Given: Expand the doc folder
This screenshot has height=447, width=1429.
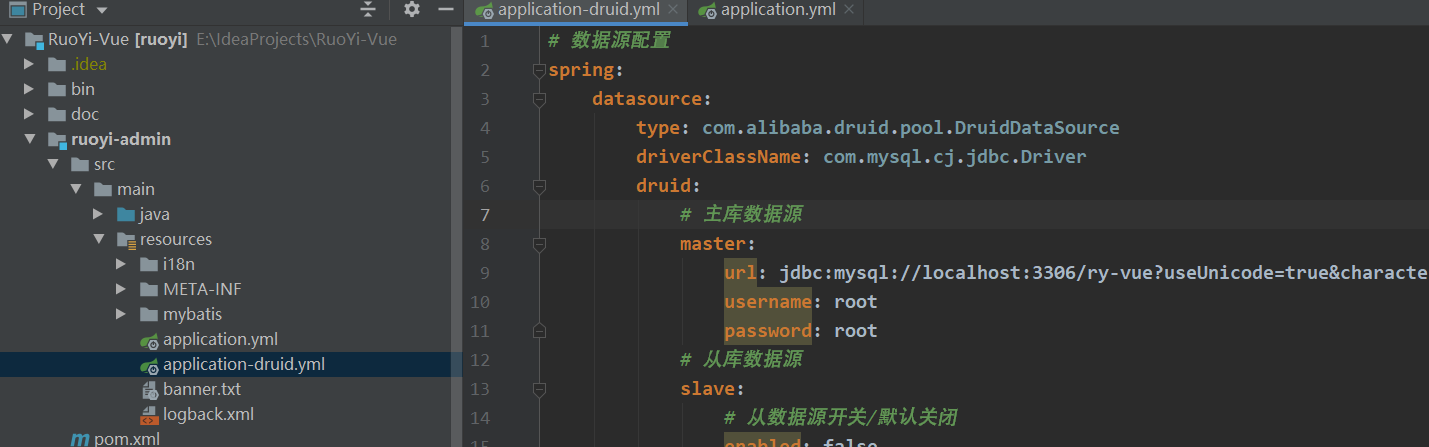Looking at the screenshot, I should (30, 114).
